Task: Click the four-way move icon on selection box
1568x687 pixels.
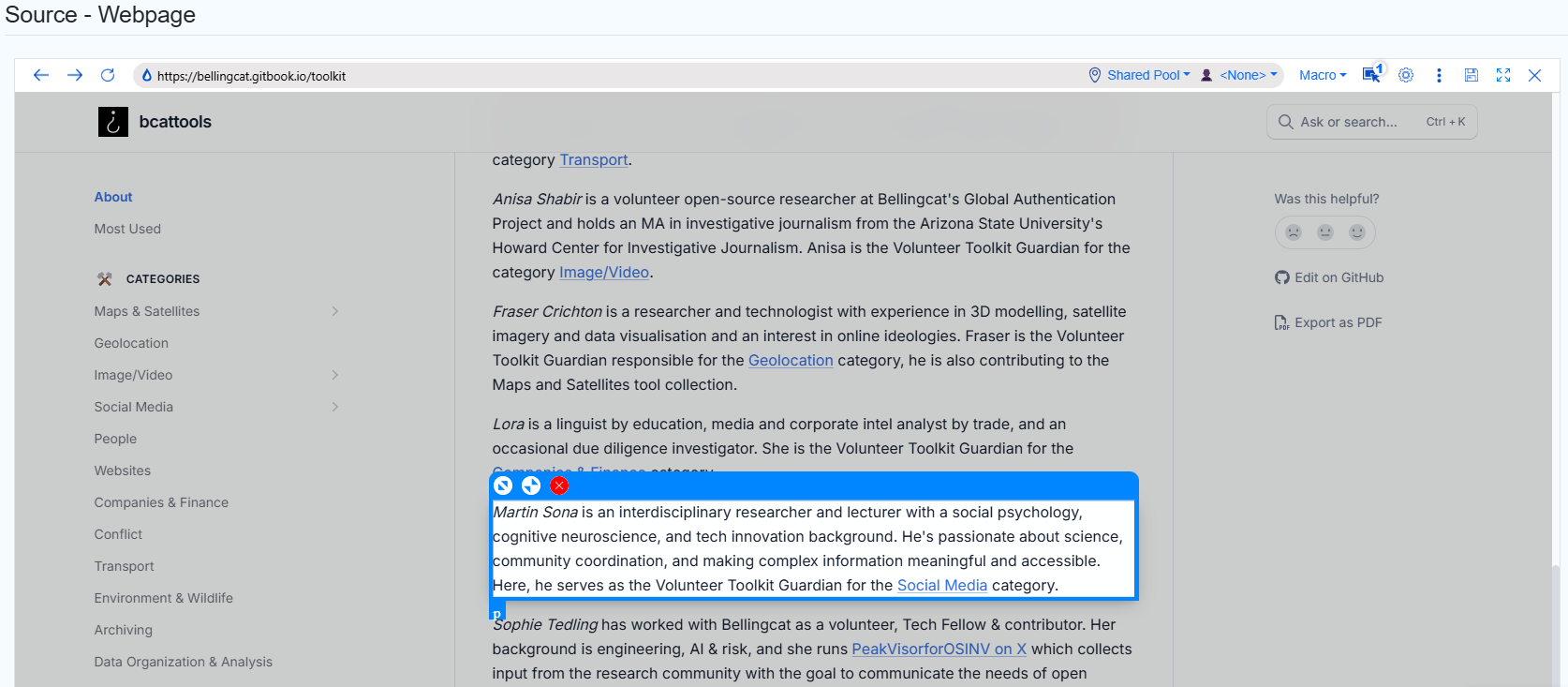Action: (x=531, y=485)
